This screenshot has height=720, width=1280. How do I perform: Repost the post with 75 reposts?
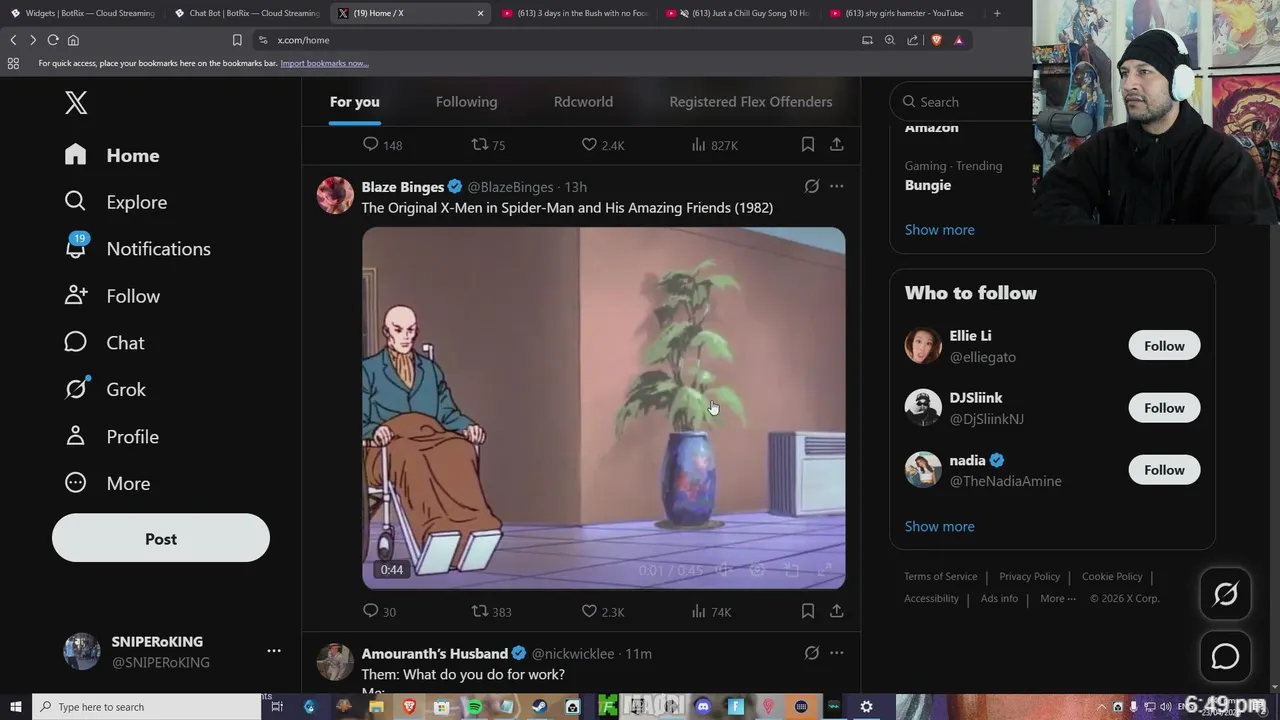pos(488,145)
